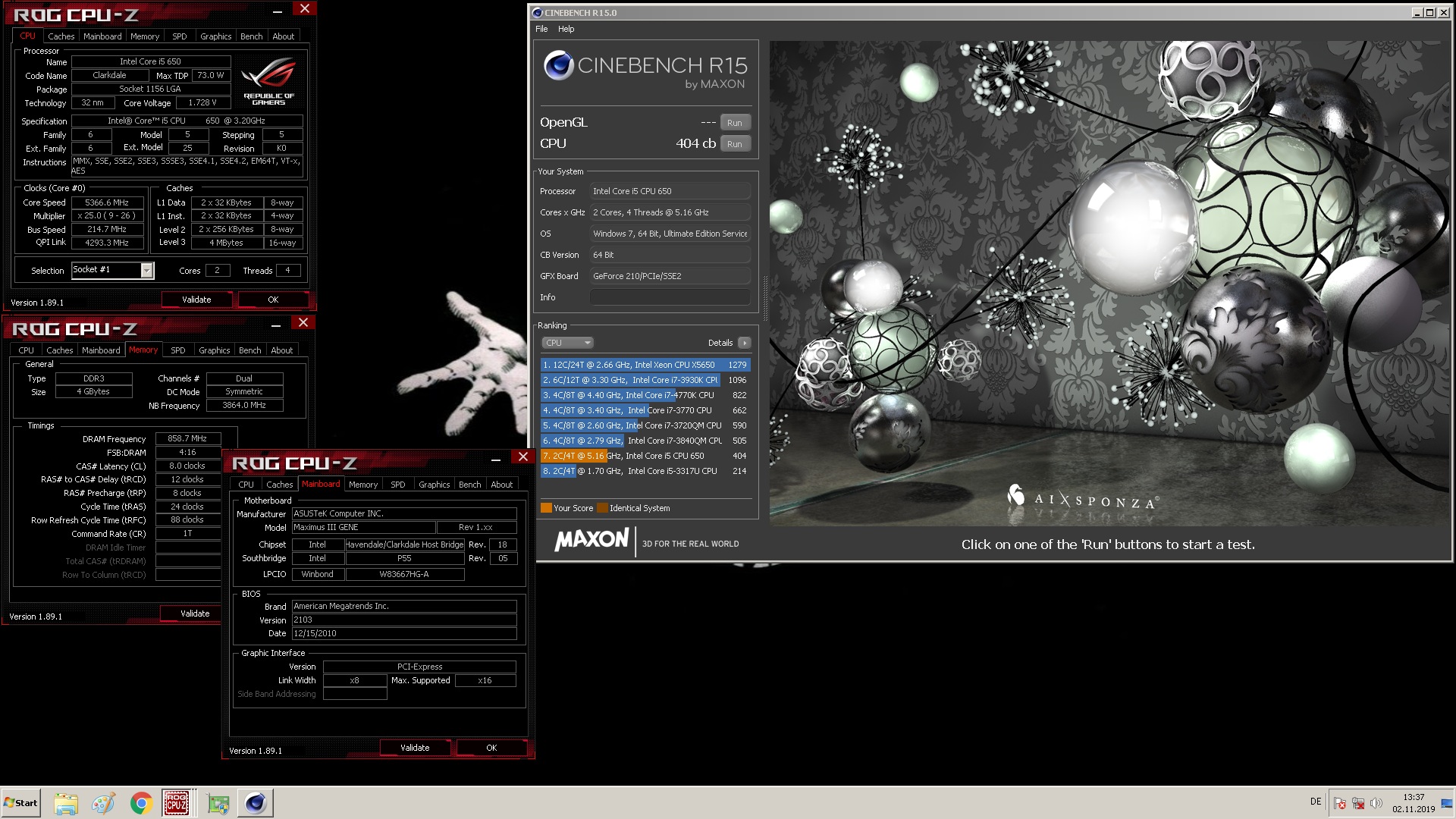Click the network tray icon with red X

[x=1358, y=803]
